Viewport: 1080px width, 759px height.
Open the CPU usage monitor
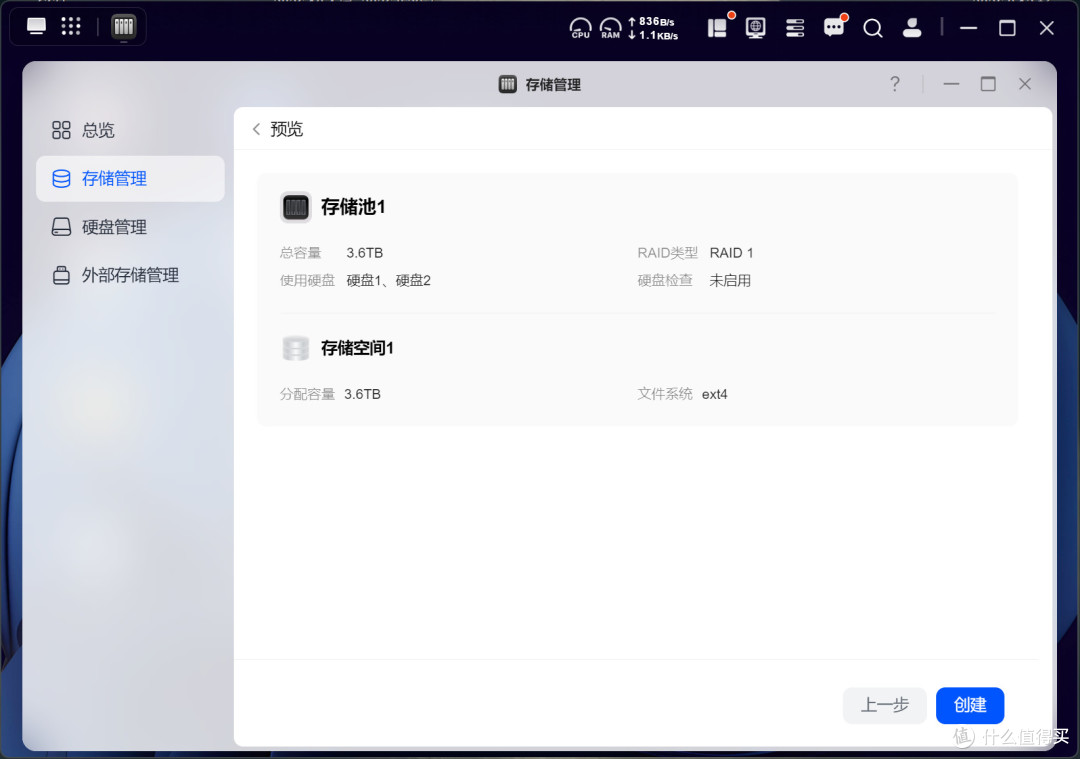click(x=581, y=28)
